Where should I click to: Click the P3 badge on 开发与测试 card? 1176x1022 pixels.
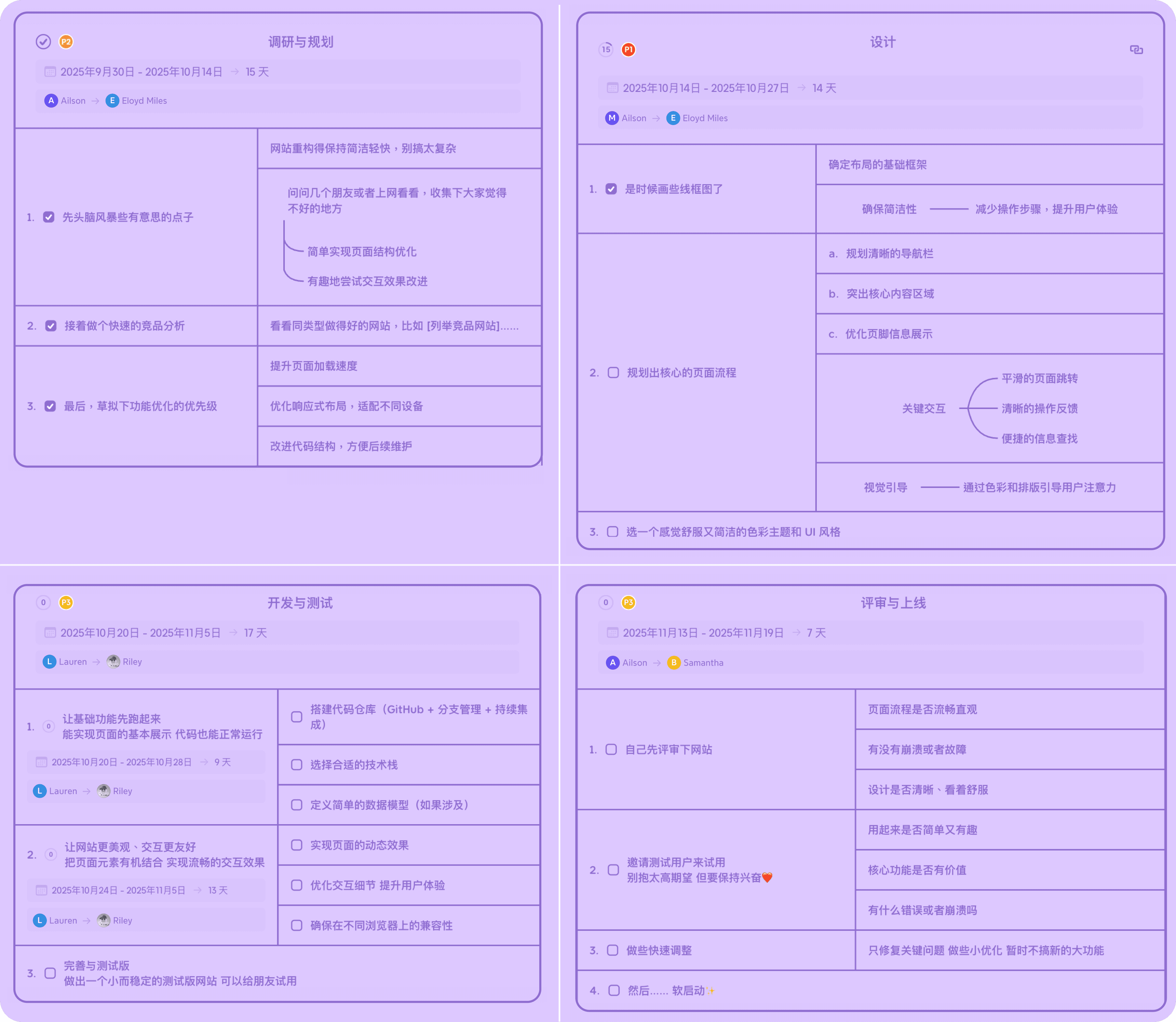point(66,602)
